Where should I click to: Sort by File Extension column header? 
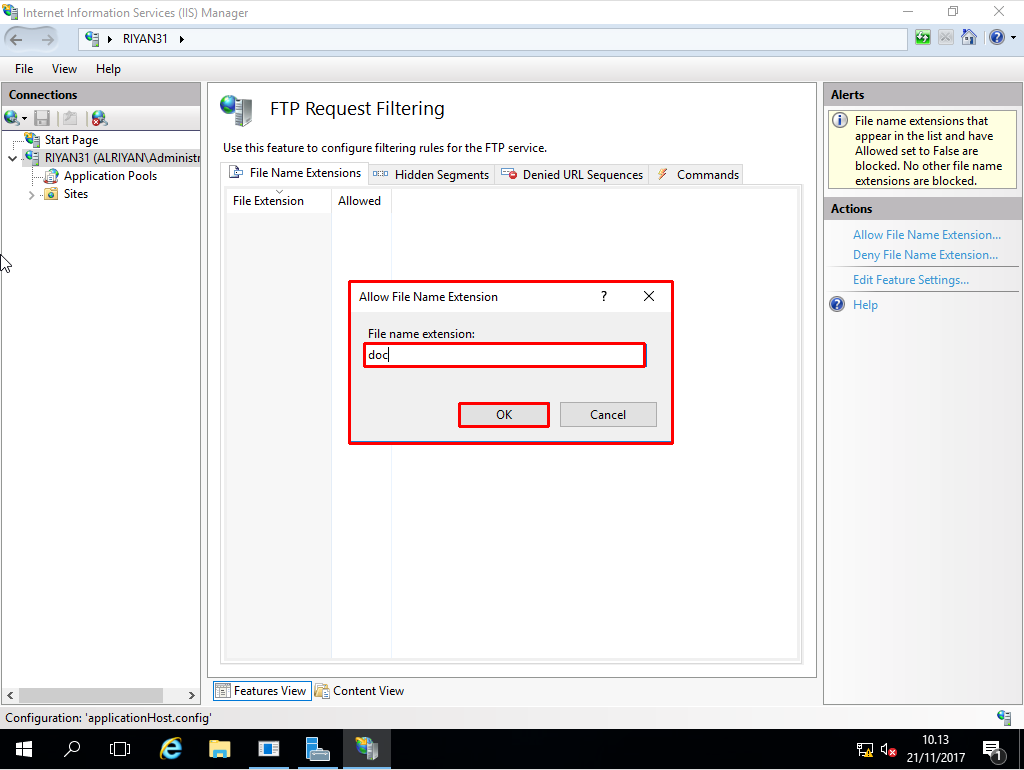point(278,201)
